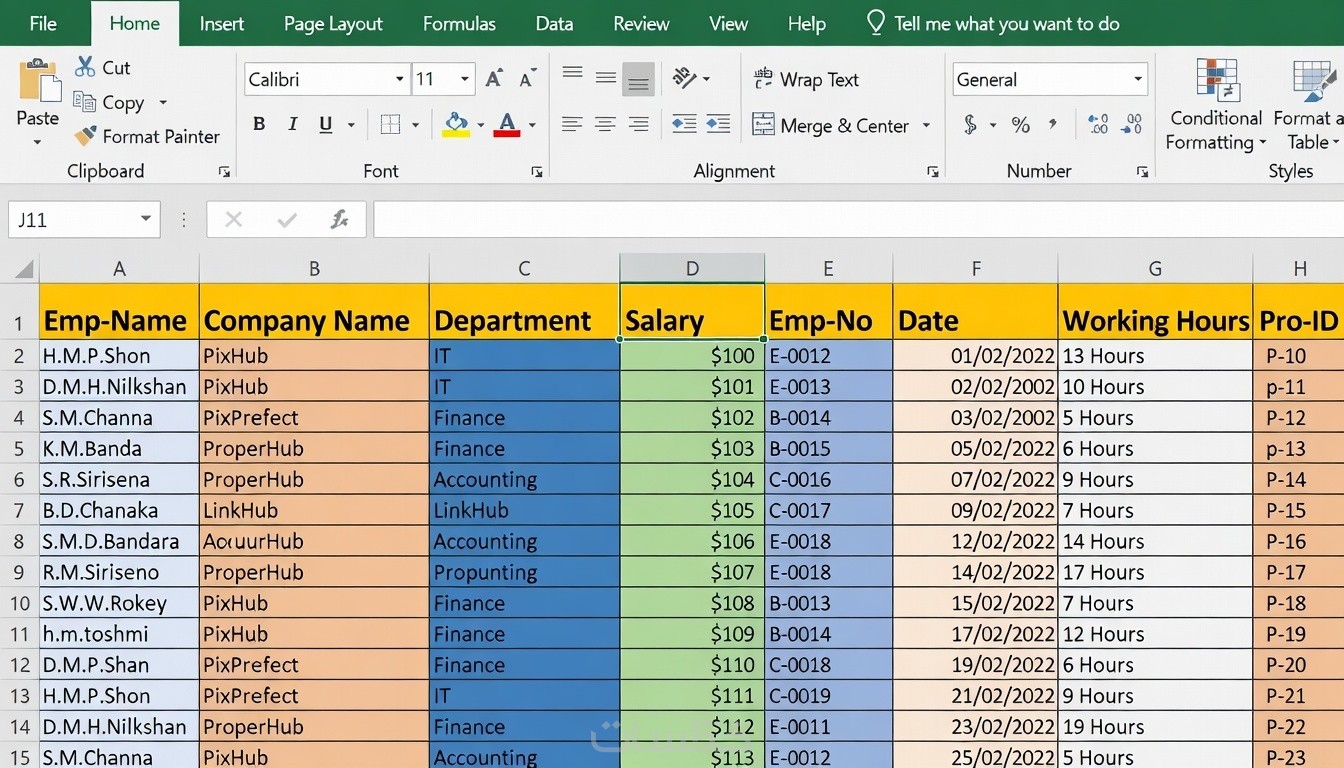
Task: Confirm entry with the formula bar checkmark
Action: point(287,219)
